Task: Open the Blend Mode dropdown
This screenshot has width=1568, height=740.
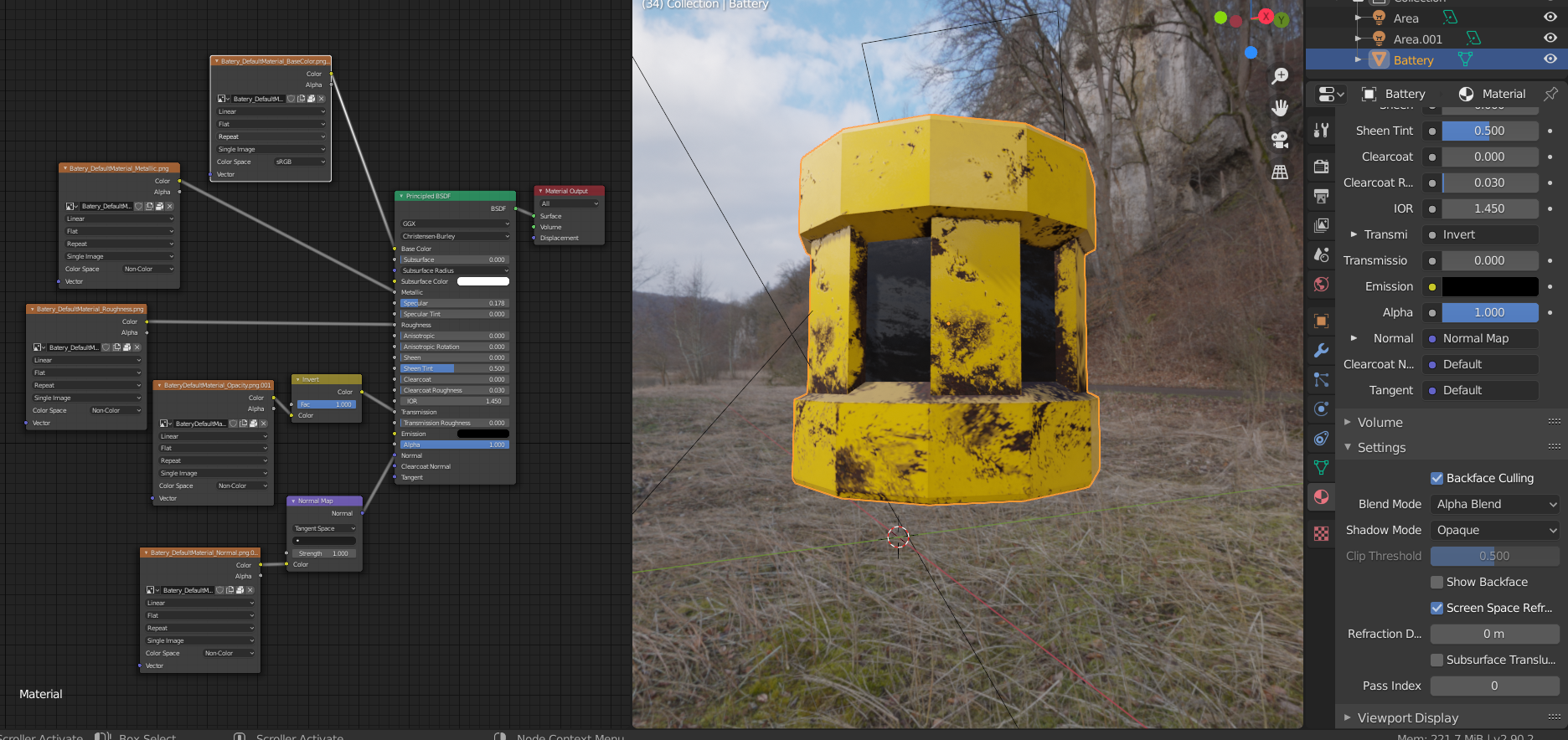Action: click(x=1495, y=504)
